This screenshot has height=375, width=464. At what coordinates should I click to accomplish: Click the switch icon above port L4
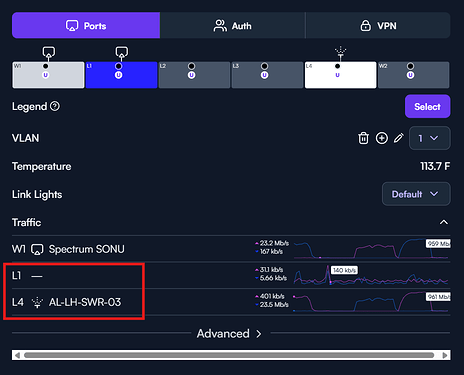340,52
